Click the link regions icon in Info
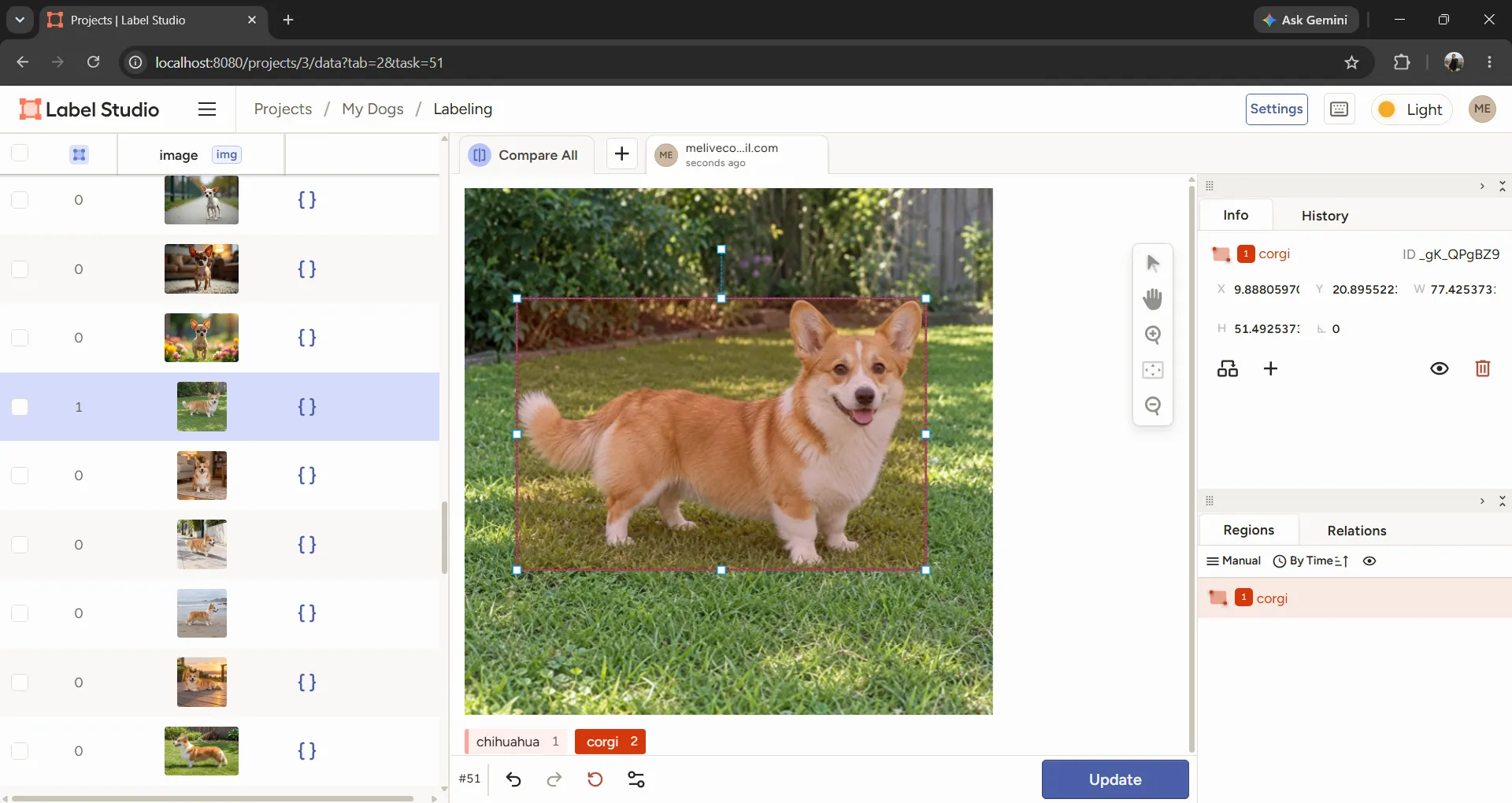Viewport: 1512px width, 803px height. click(1228, 368)
